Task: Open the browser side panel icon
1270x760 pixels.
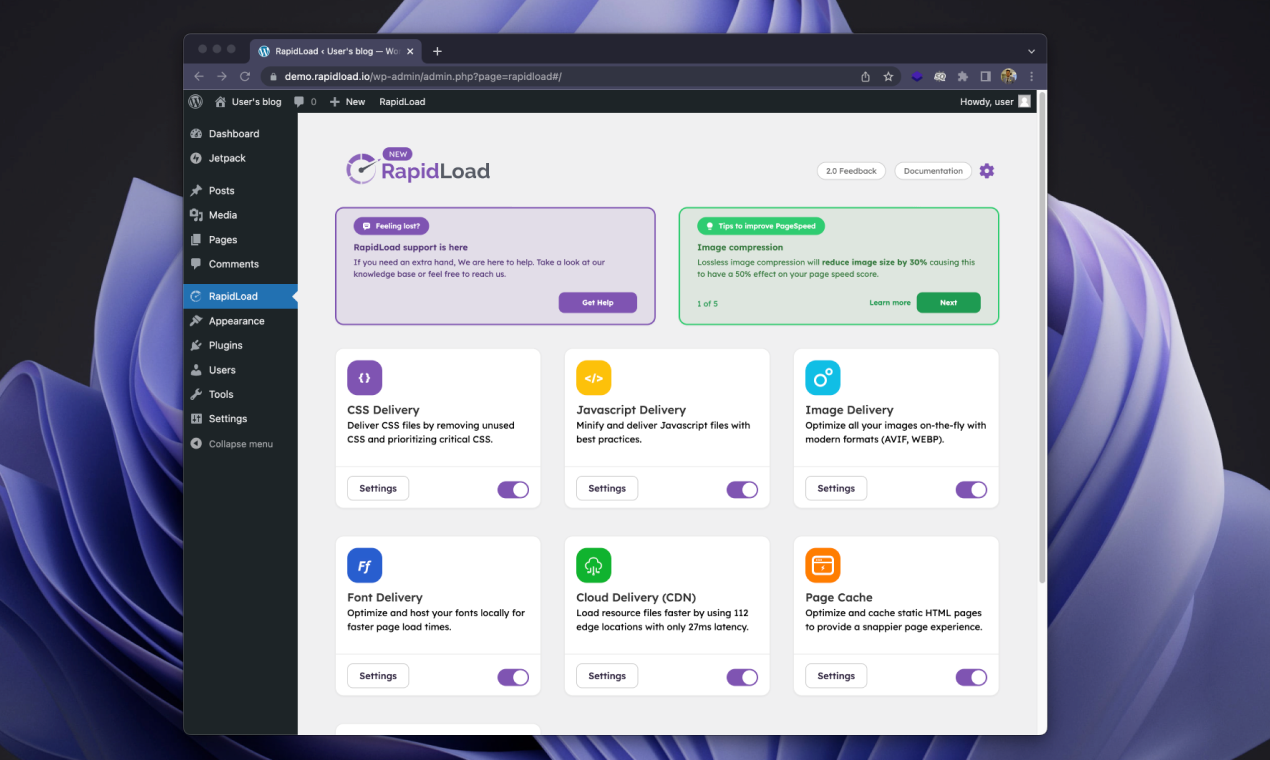Action: click(x=985, y=76)
